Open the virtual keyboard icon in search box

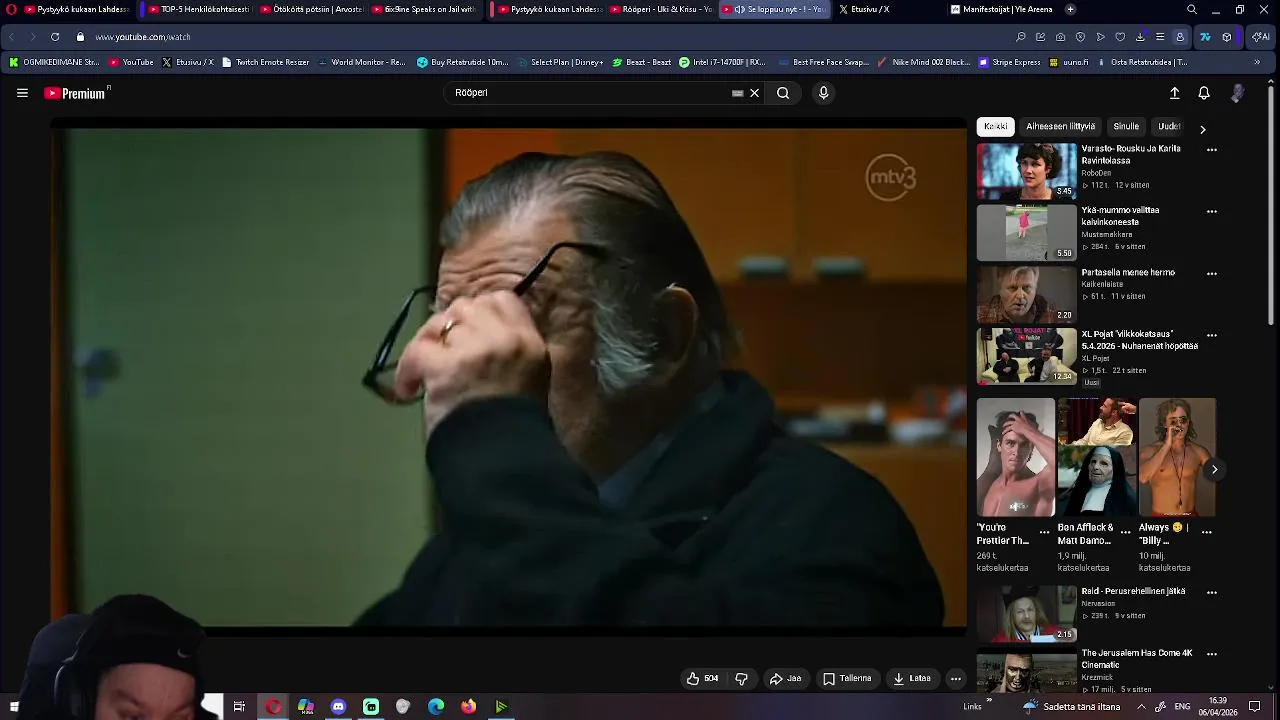(x=738, y=93)
